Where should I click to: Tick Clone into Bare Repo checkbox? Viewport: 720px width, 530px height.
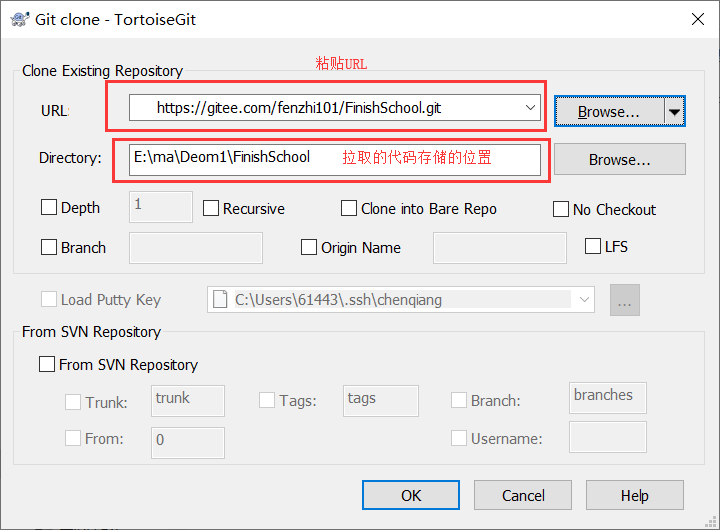pos(349,208)
